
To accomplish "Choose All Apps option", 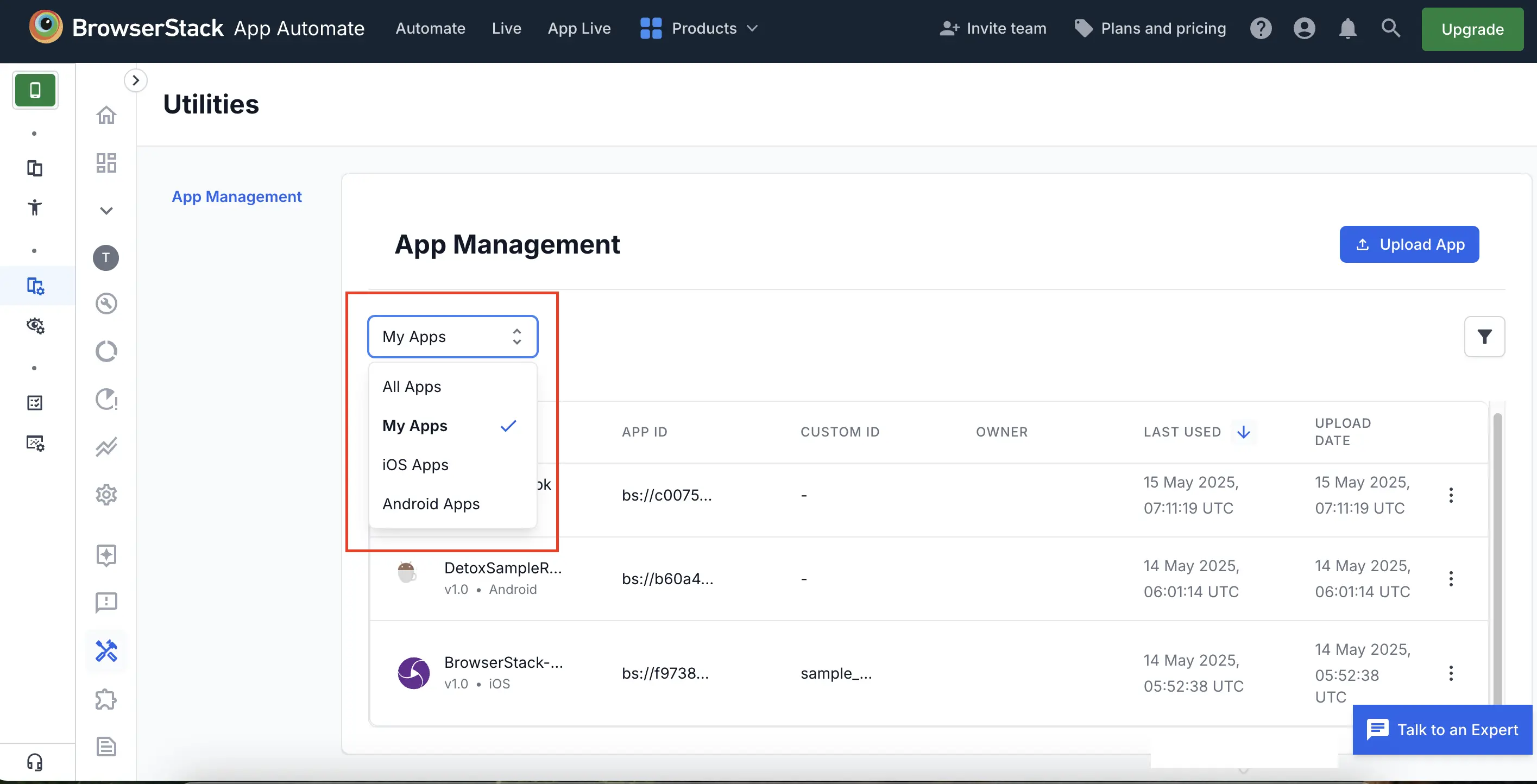I will [452, 387].
